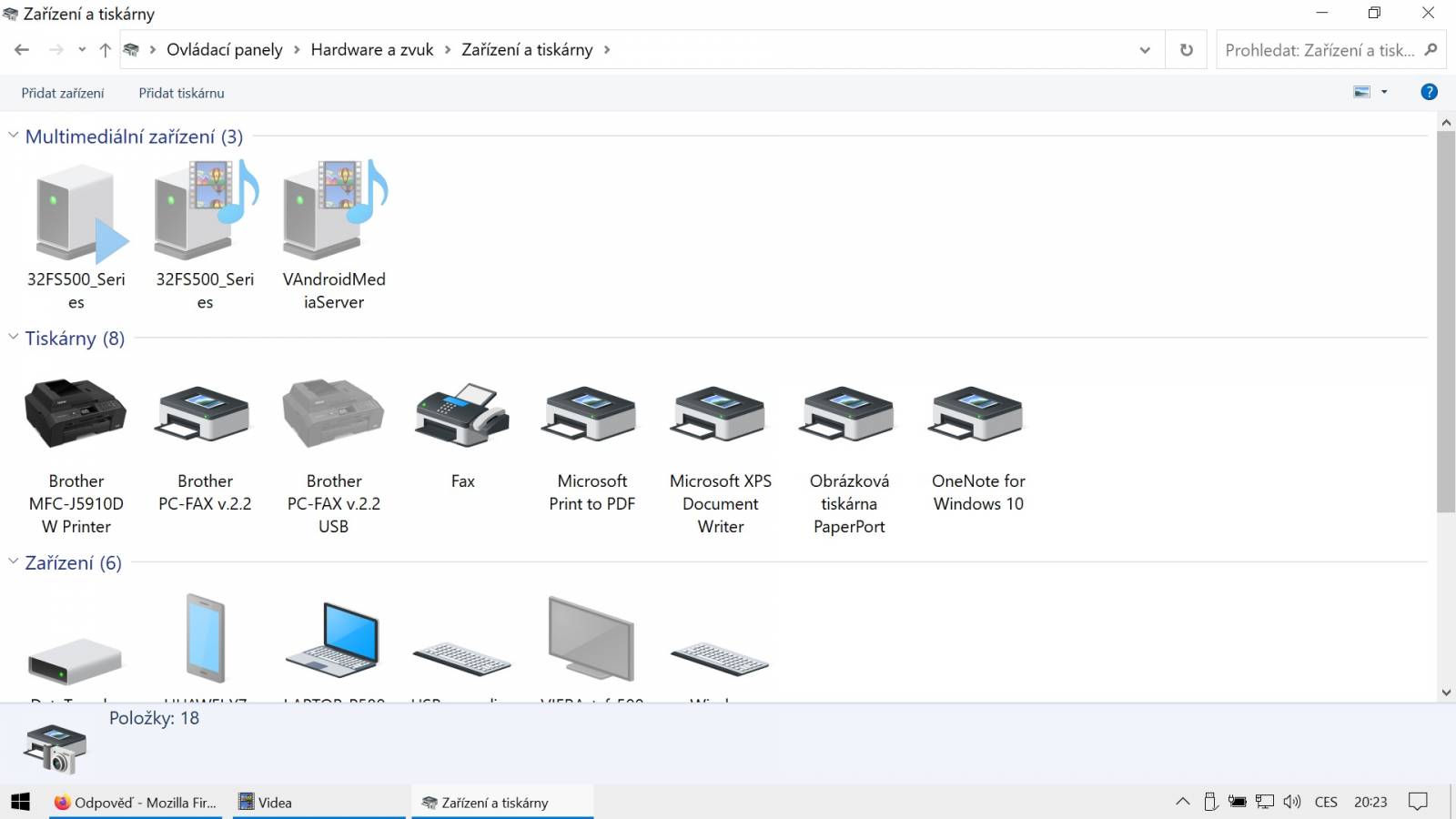Show hidden tray icons chevron
Screen dimensions: 1456x819
[x=1182, y=802]
